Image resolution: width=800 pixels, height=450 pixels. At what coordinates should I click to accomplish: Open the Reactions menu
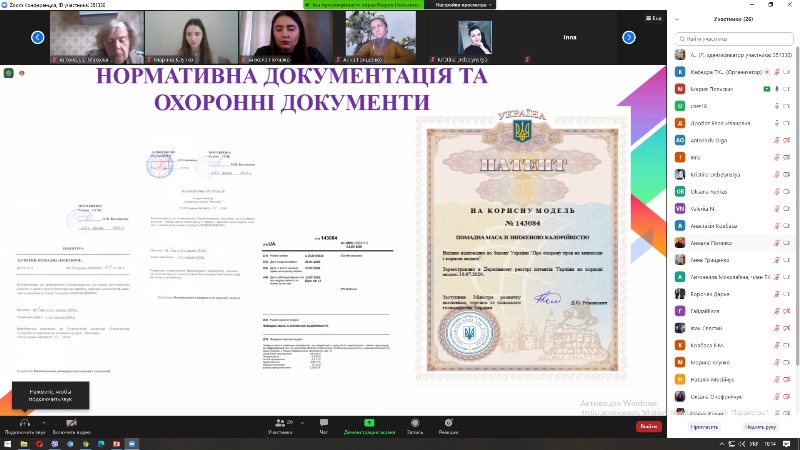[x=448, y=426]
